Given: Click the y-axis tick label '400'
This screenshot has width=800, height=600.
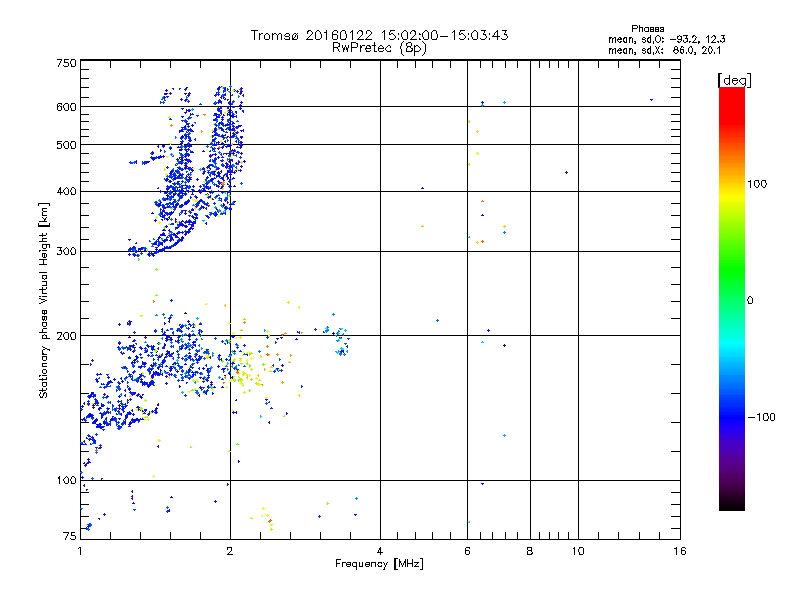Looking at the screenshot, I should point(67,192).
